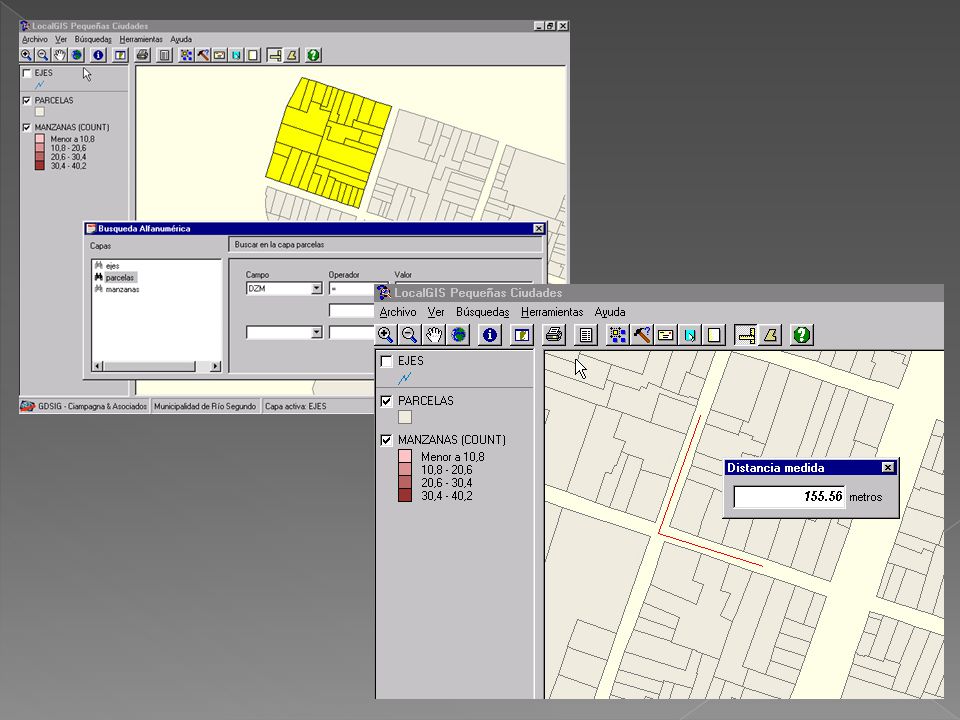Select Zoom Out tool in front LocalGIS window
This screenshot has width=960, height=720.
click(410, 335)
